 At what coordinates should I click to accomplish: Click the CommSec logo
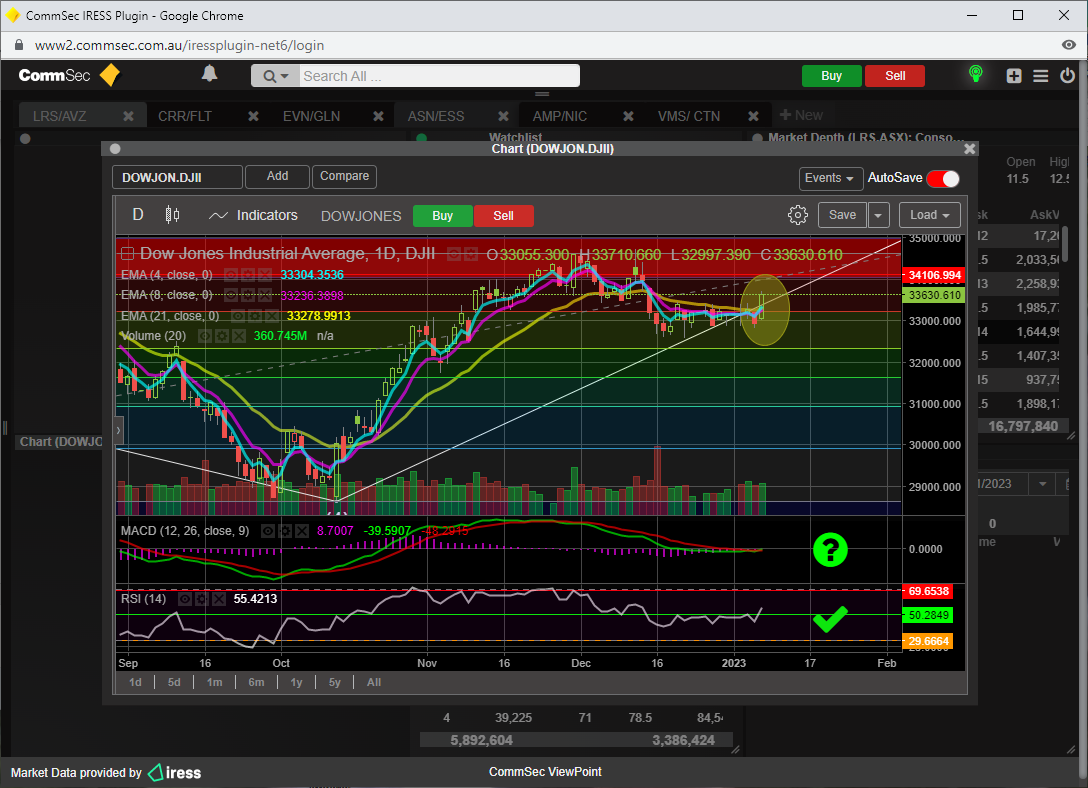tap(69, 75)
